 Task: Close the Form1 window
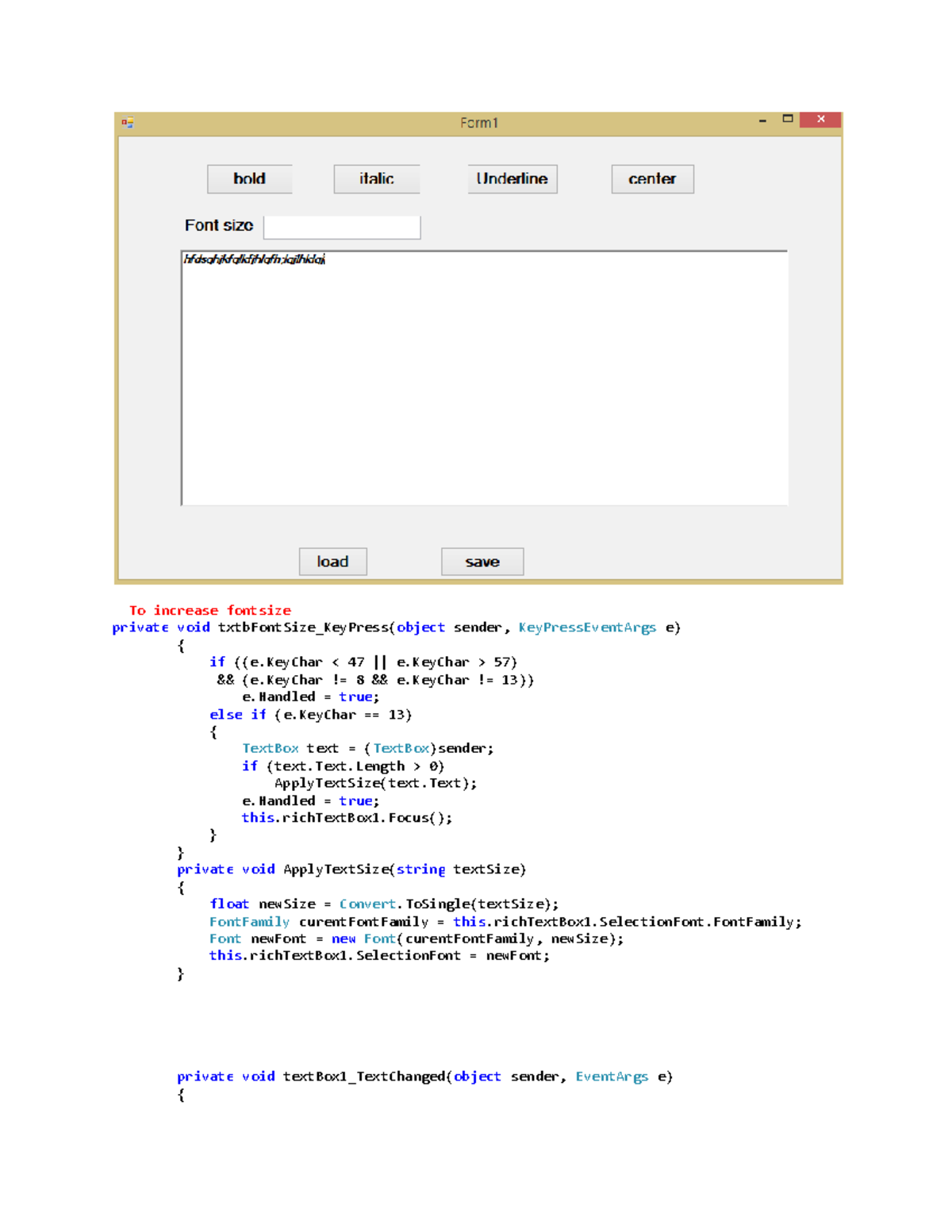tap(820, 120)
